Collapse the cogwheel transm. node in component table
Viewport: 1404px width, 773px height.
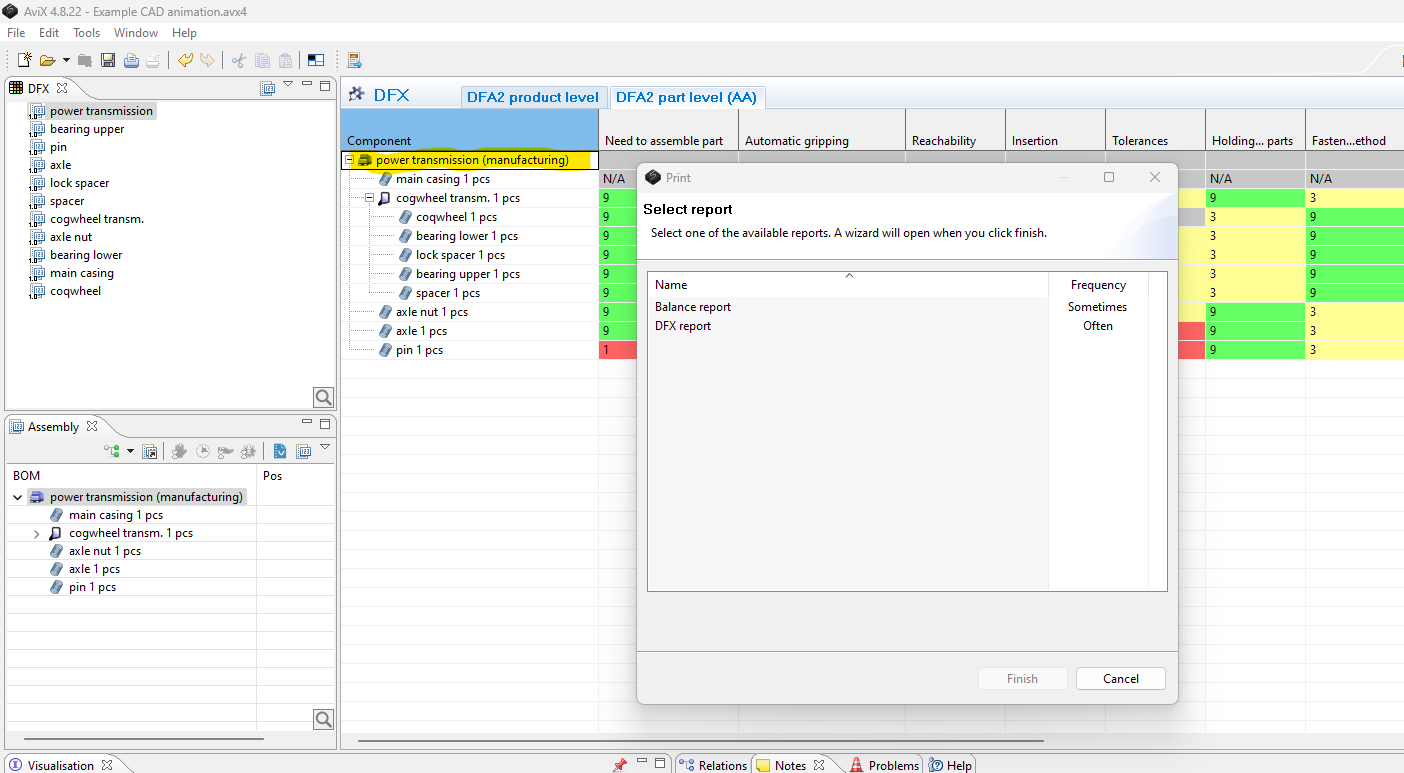coord(369,198)
